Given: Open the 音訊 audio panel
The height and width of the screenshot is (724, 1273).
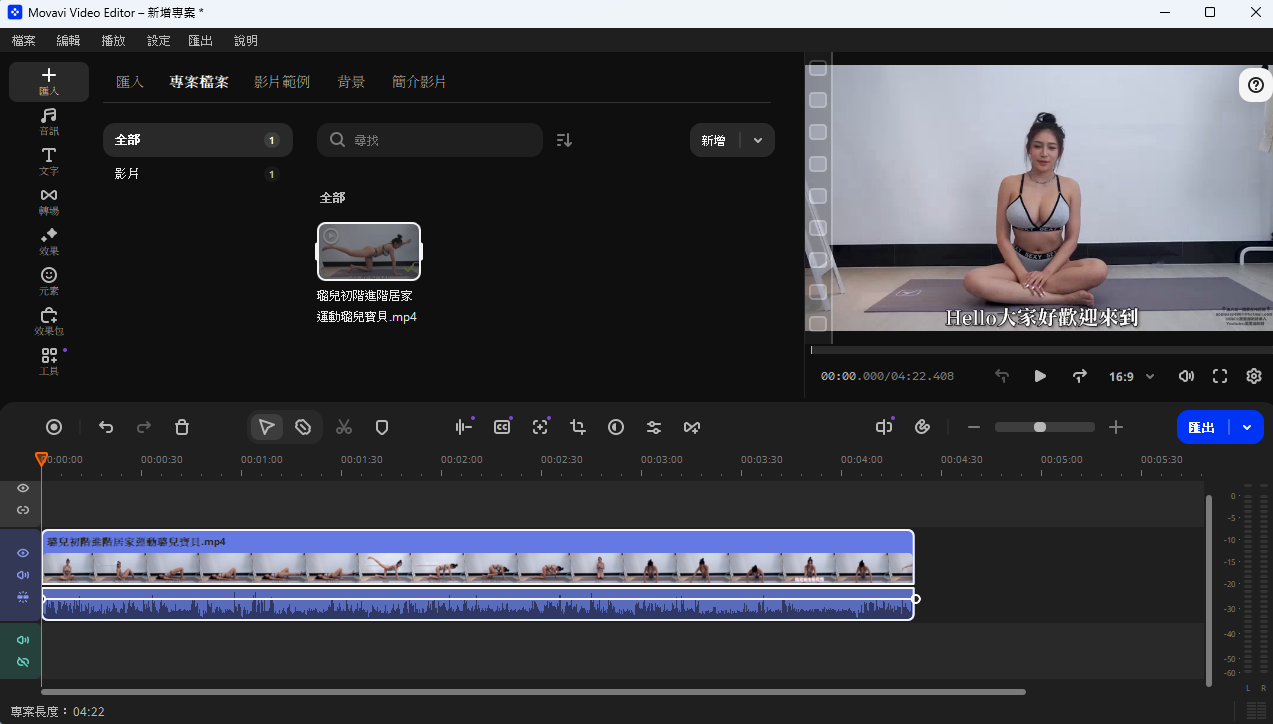Looking at the screenshot, I should coord(49,121).
